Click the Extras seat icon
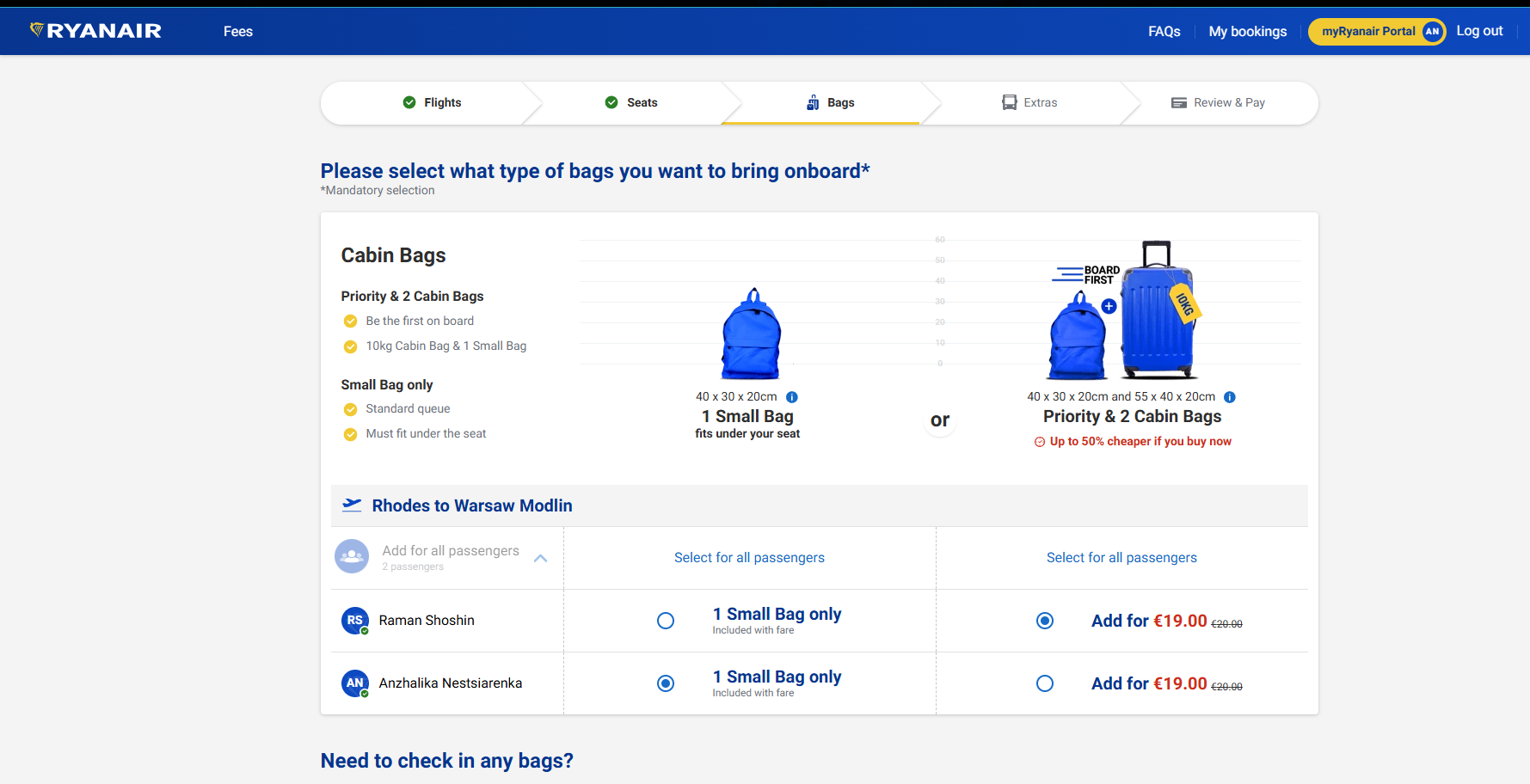1530x784 pixels. [1010, 102]
